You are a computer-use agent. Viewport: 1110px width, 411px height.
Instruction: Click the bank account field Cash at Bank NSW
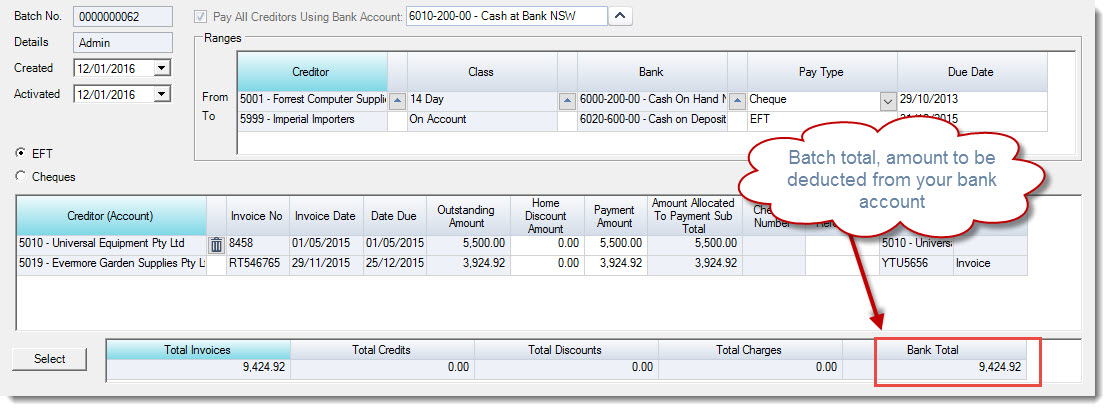tap(506, 16)
